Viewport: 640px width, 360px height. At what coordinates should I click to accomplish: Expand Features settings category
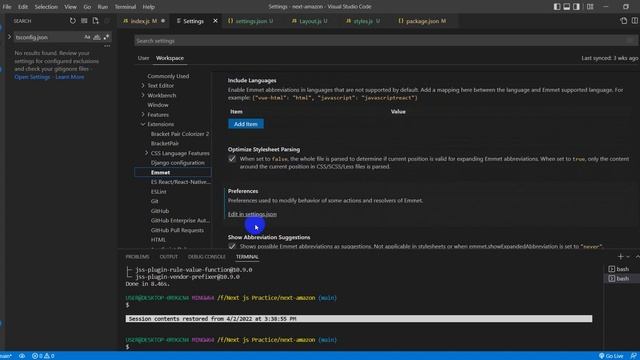[143, 115]
